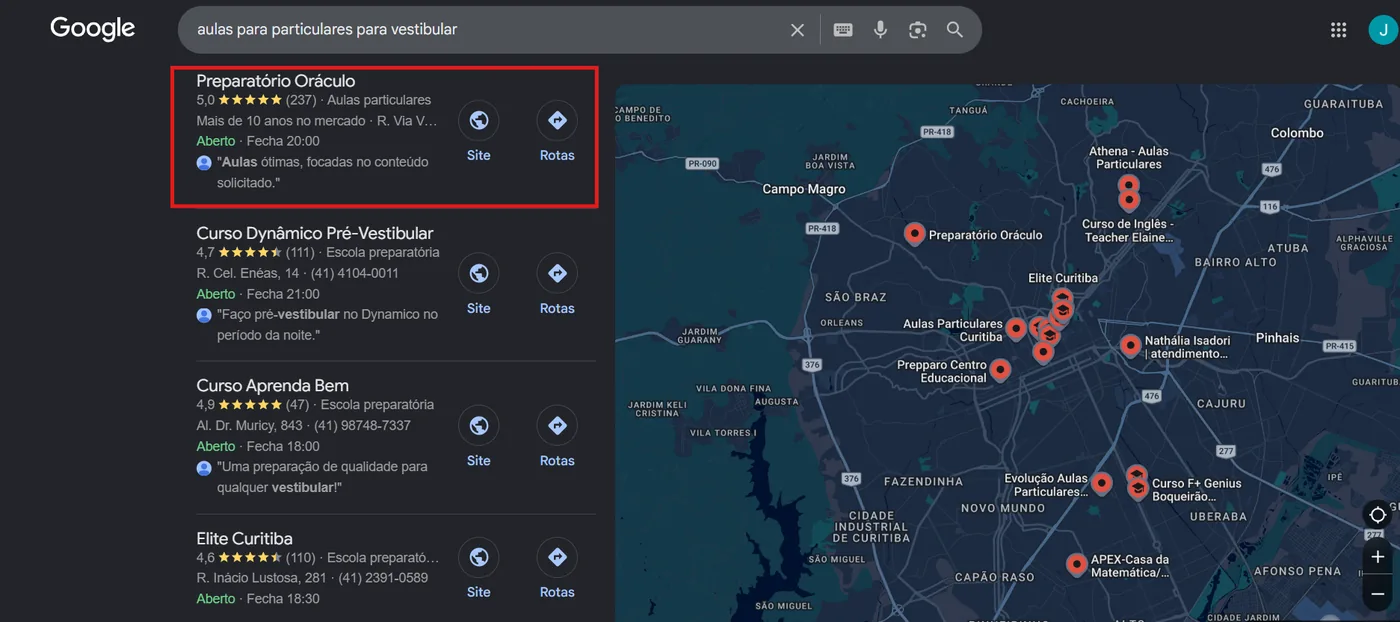
Task: Click "Mais de 10 anos no mercado" text
Action: coord(281,121)
